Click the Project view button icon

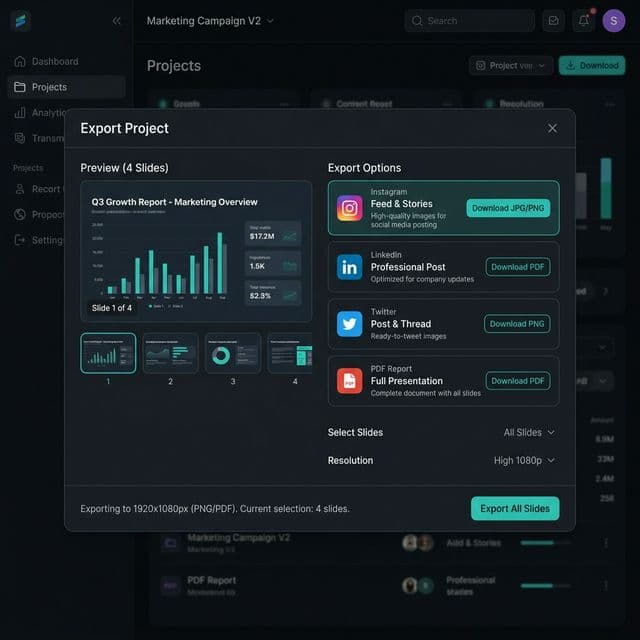point(481,66)
